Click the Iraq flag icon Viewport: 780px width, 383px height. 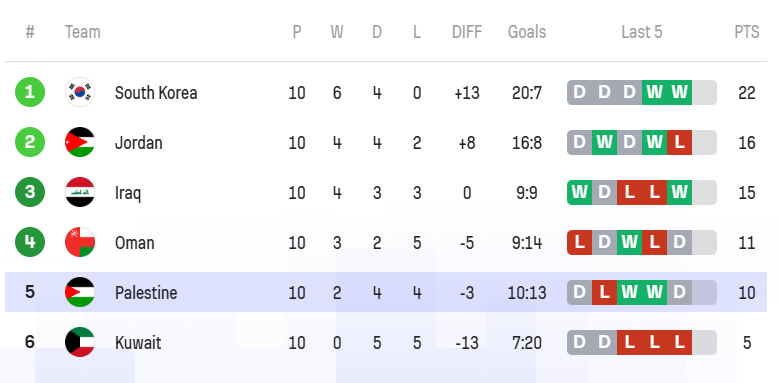tap(80, 192)
